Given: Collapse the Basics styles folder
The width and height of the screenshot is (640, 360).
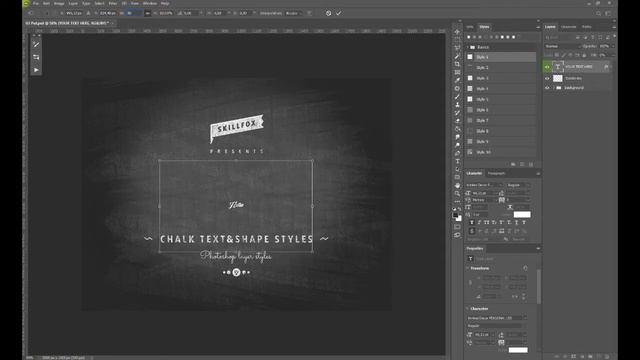Looking at the screenshot, I should click(468, 47).
